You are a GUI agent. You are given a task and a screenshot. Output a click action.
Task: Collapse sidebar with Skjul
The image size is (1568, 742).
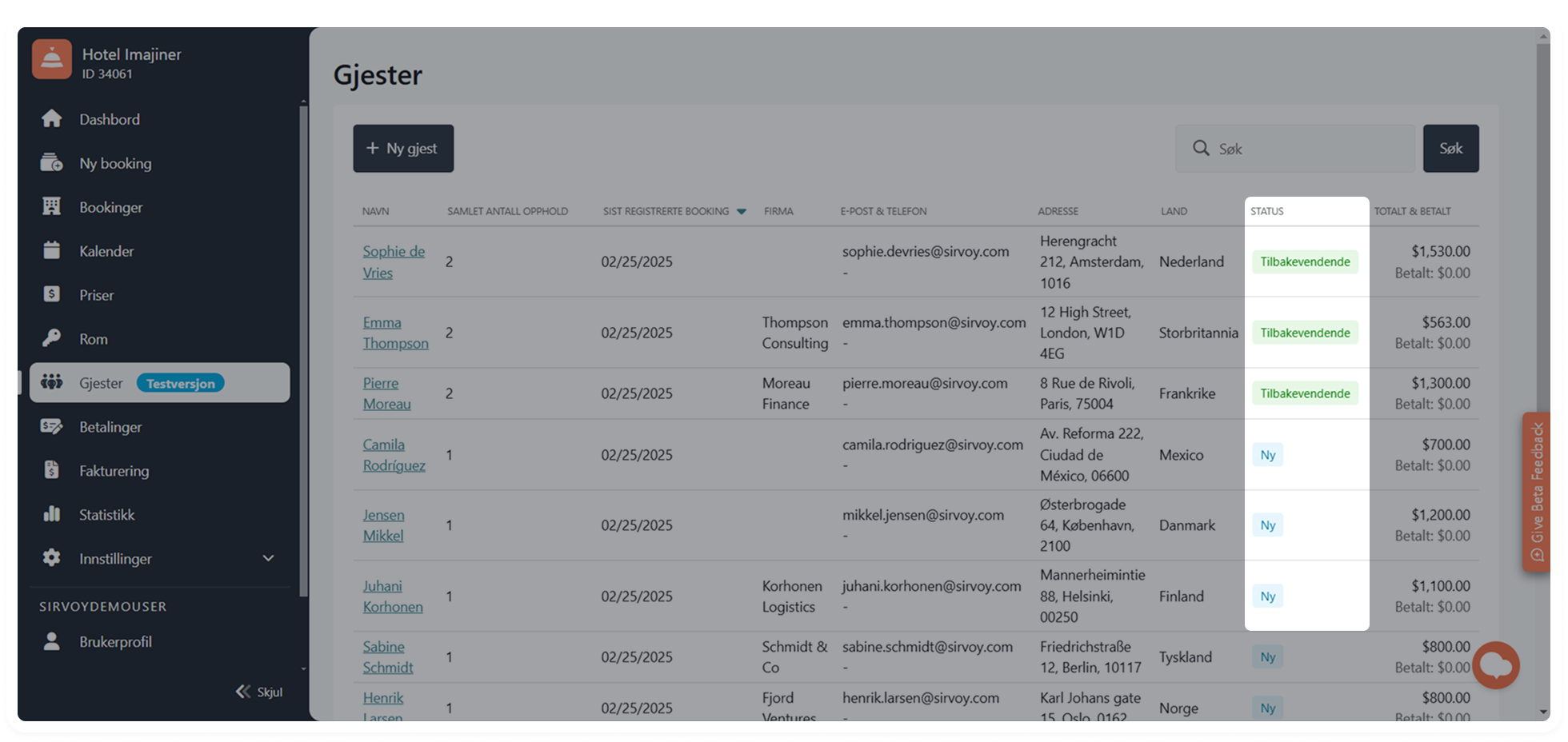tap(259, 692)
